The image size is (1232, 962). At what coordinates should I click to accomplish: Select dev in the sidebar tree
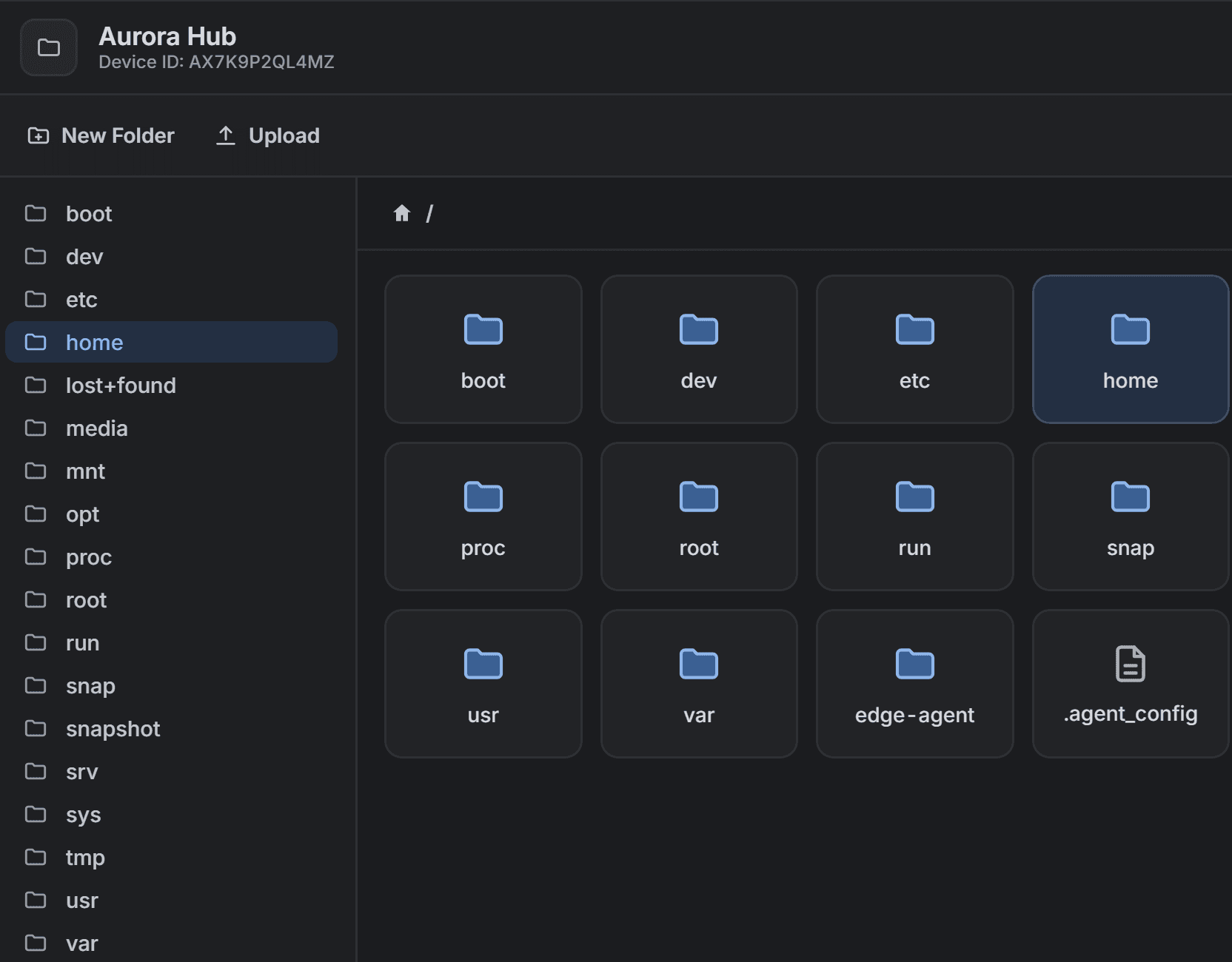172,257
